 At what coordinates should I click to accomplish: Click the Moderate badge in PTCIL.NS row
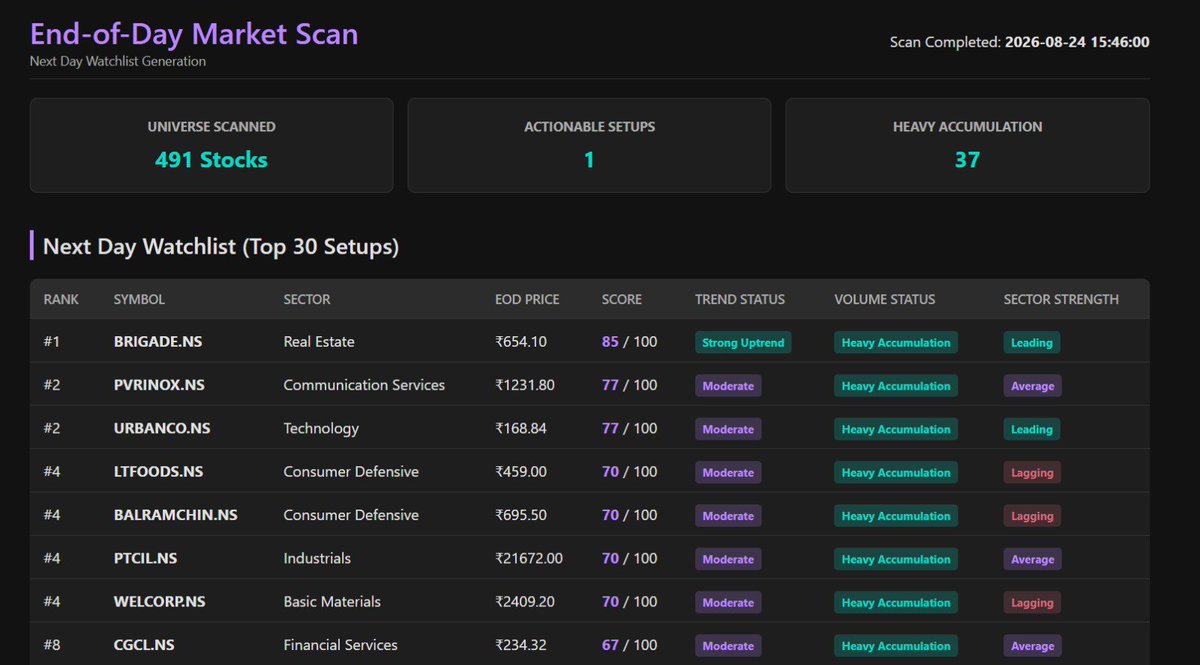tap(728, 559)
